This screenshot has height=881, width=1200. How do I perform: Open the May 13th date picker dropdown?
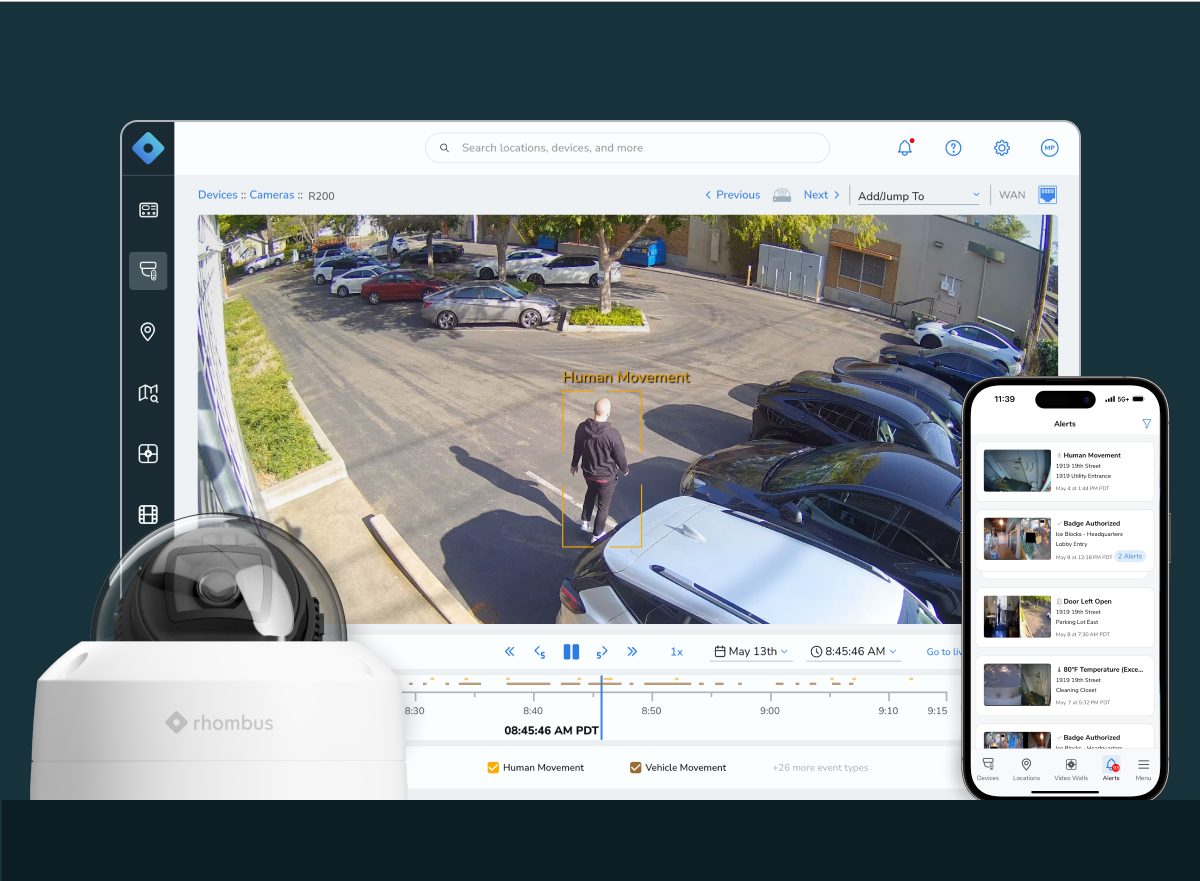(x=751, y=651)
